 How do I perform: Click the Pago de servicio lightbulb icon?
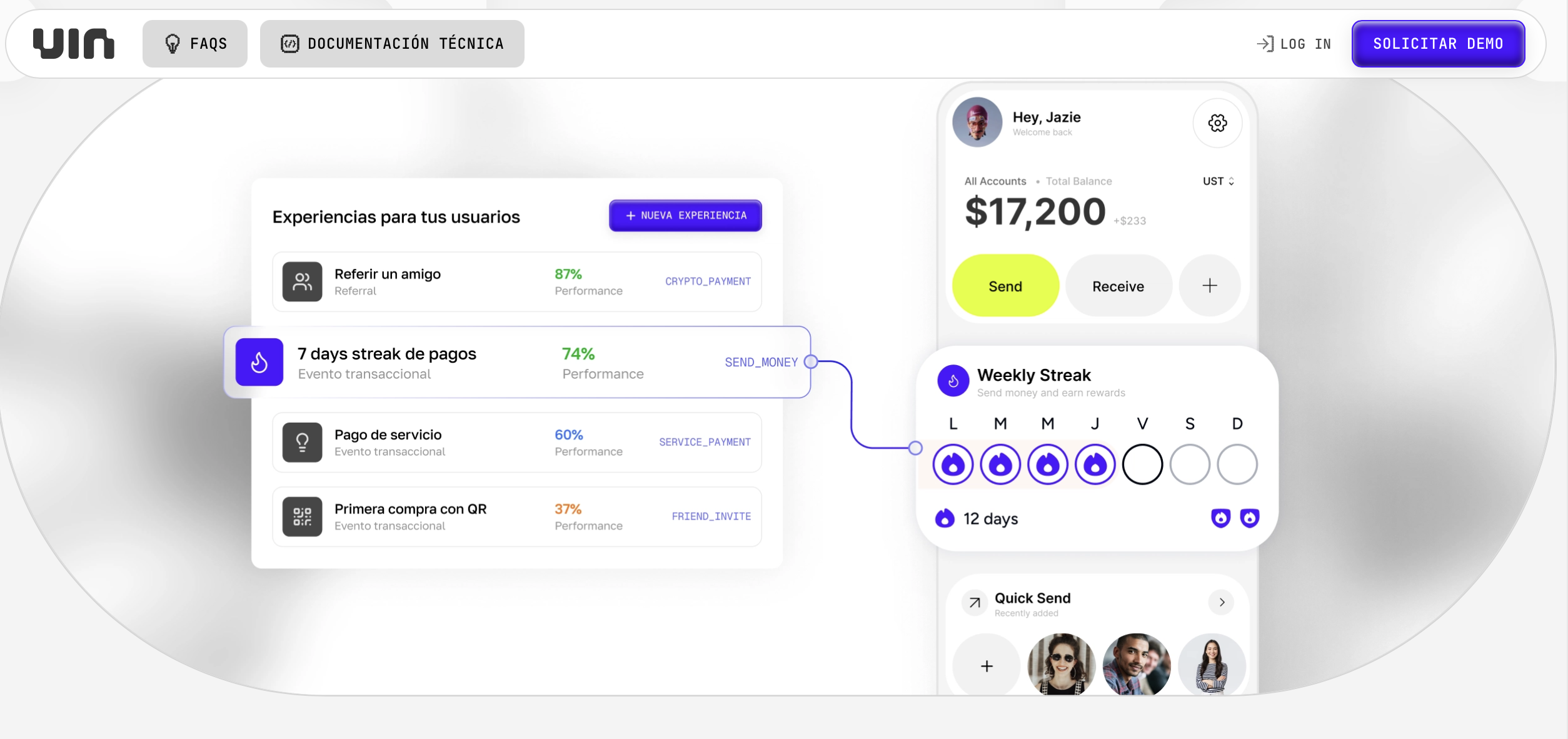tap(302, 442)
